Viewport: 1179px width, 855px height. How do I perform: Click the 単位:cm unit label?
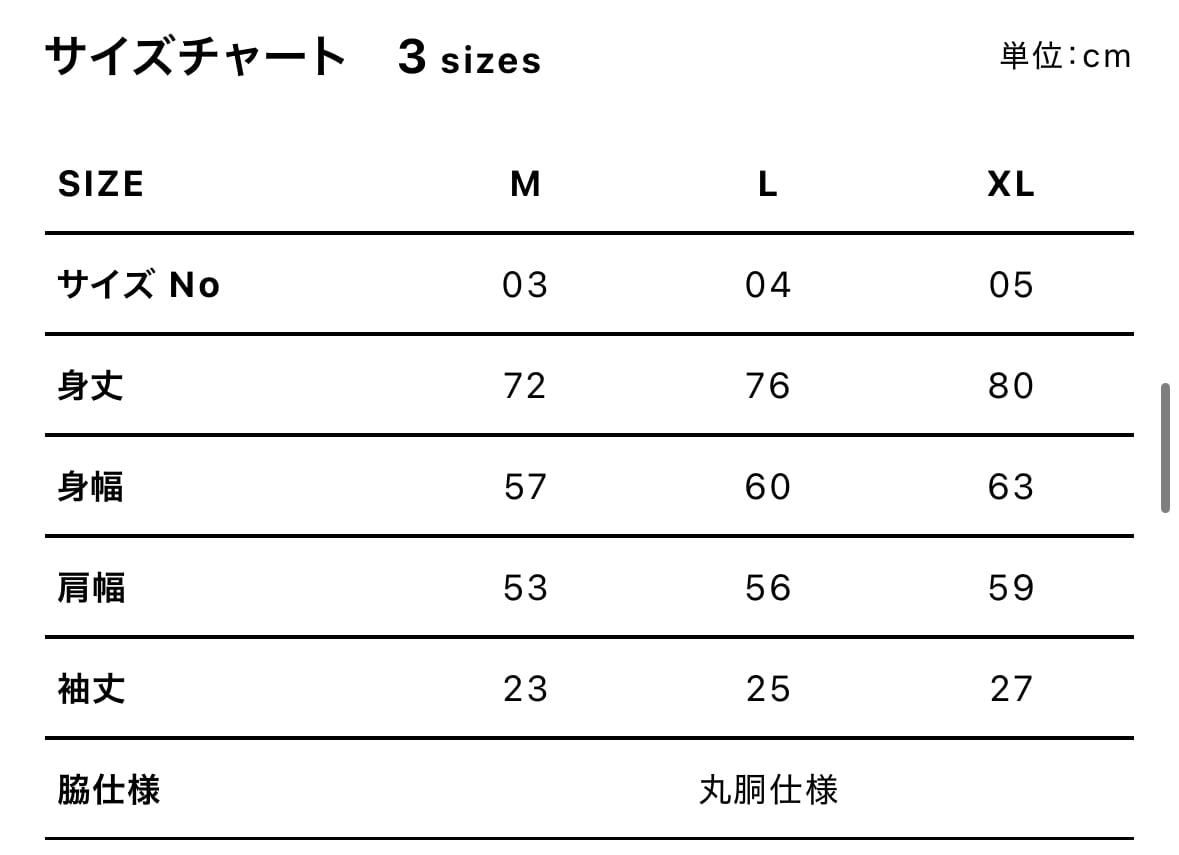[x=1065, y=56]
